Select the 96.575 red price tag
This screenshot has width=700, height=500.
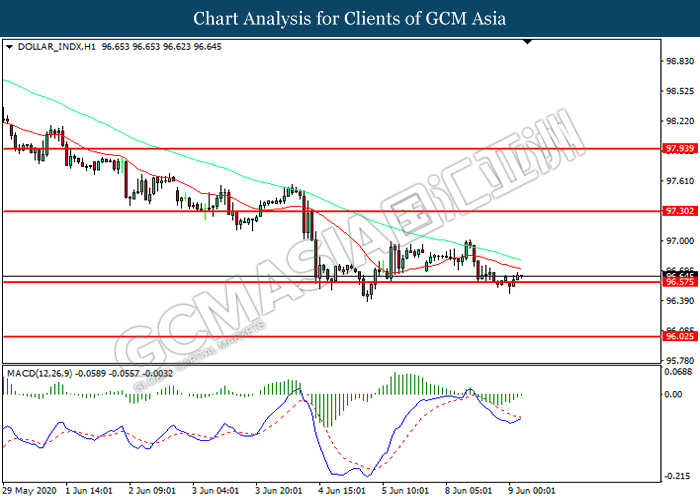(x=679, y=283)
